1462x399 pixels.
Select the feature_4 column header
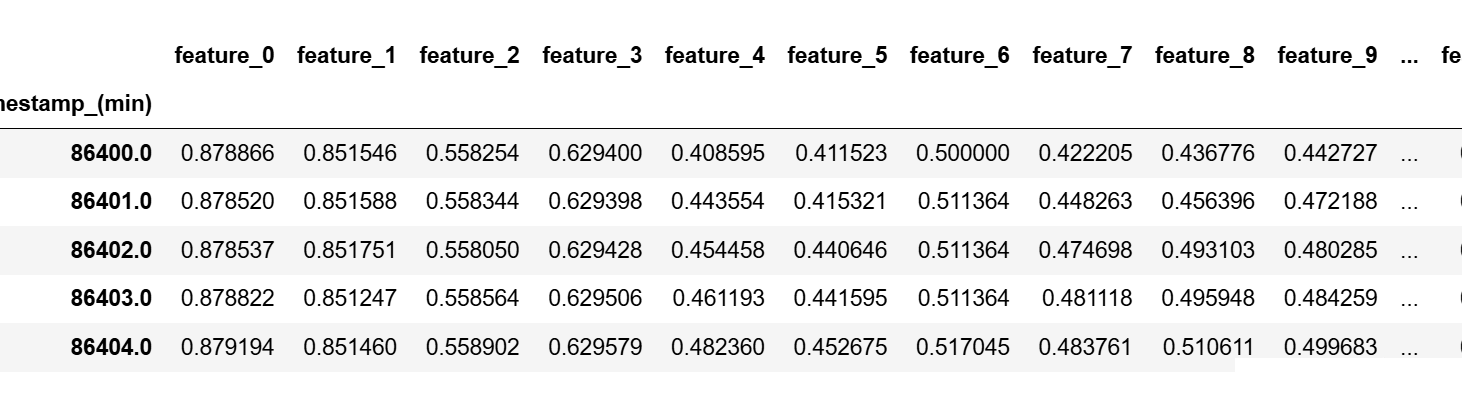tap(715, 56)
